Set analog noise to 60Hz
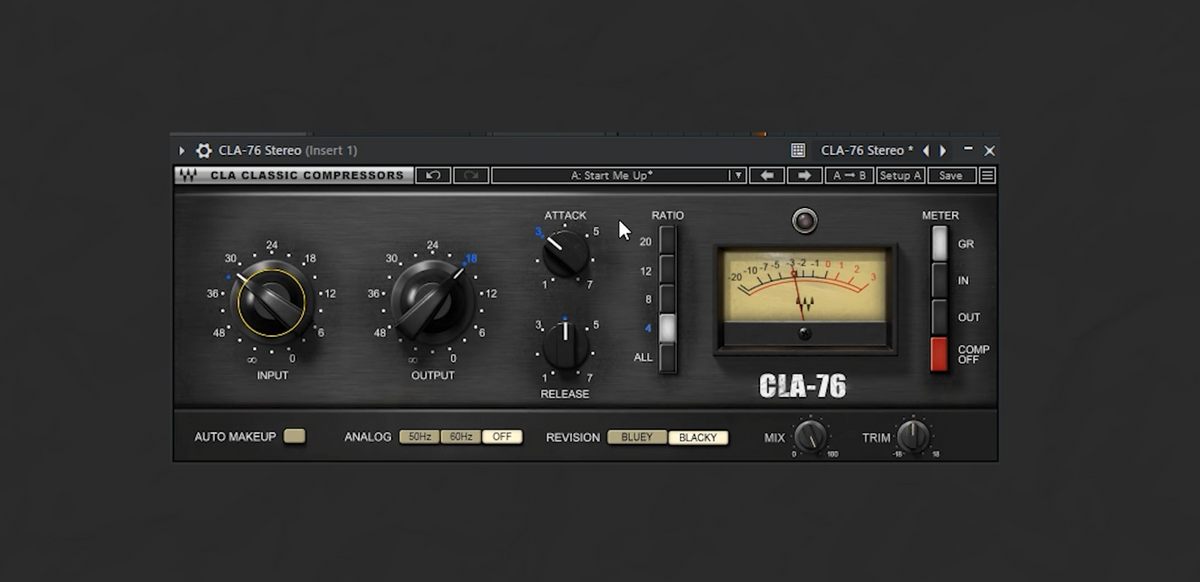Screen dimensions: 1200x582 click(x=461, y=437)
